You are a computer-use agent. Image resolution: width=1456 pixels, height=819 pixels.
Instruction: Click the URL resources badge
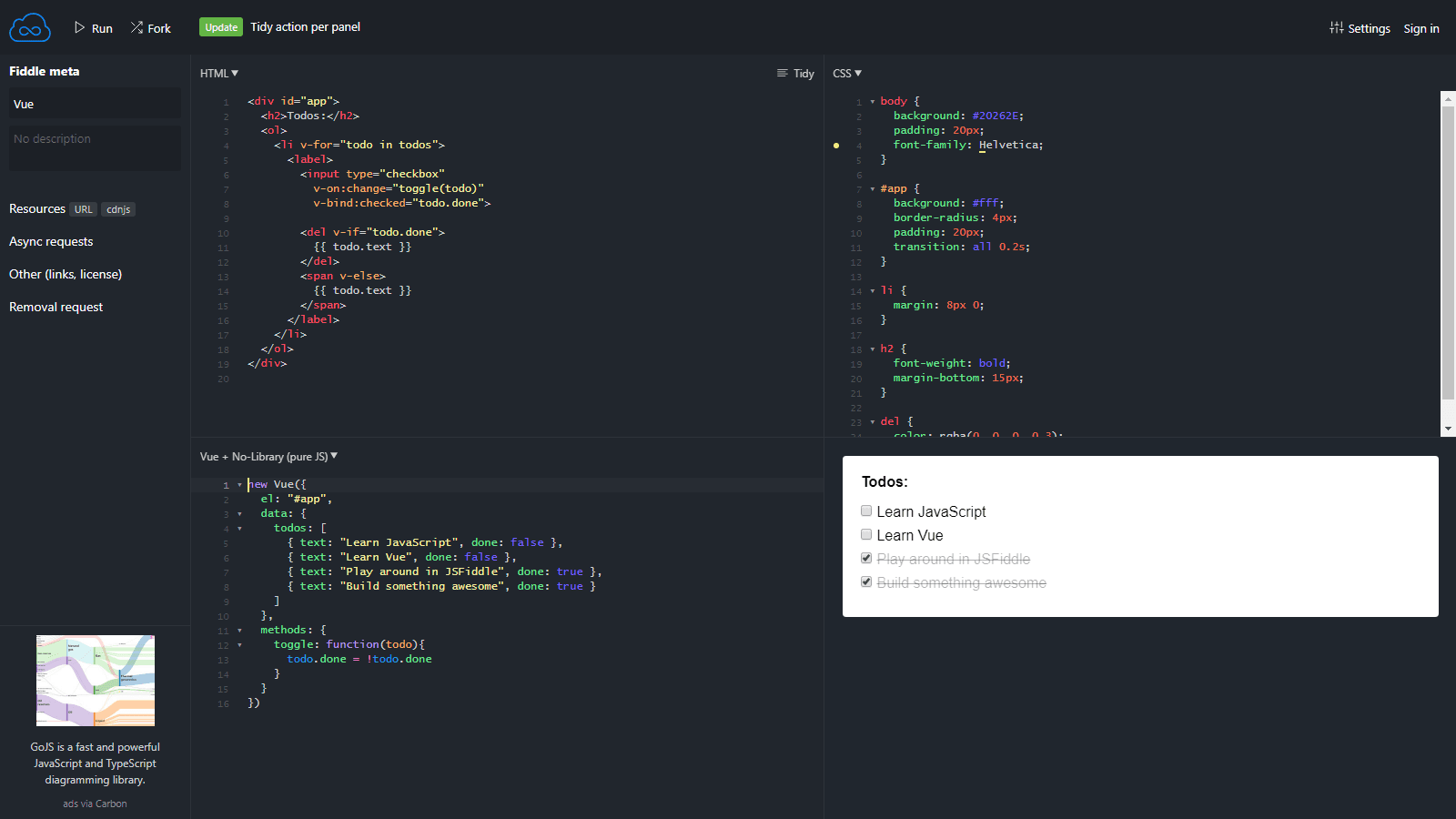point(83,208)
